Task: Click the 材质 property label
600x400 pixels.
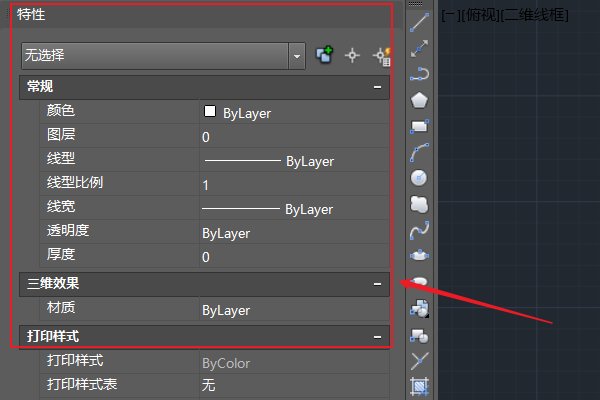Action: tap(60, 307)
